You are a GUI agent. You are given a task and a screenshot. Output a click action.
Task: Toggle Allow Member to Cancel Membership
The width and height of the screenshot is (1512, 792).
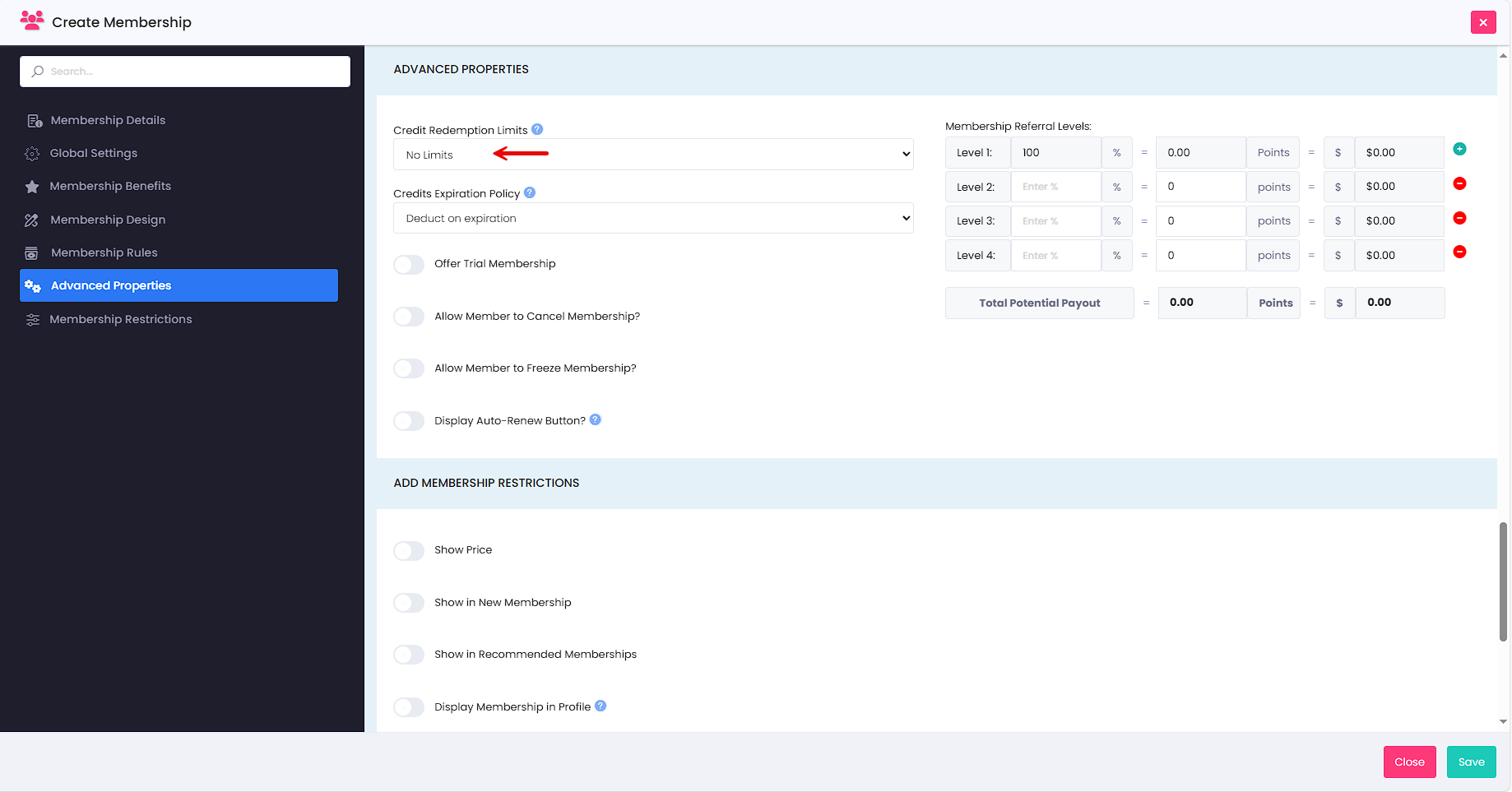click(409, 317)
